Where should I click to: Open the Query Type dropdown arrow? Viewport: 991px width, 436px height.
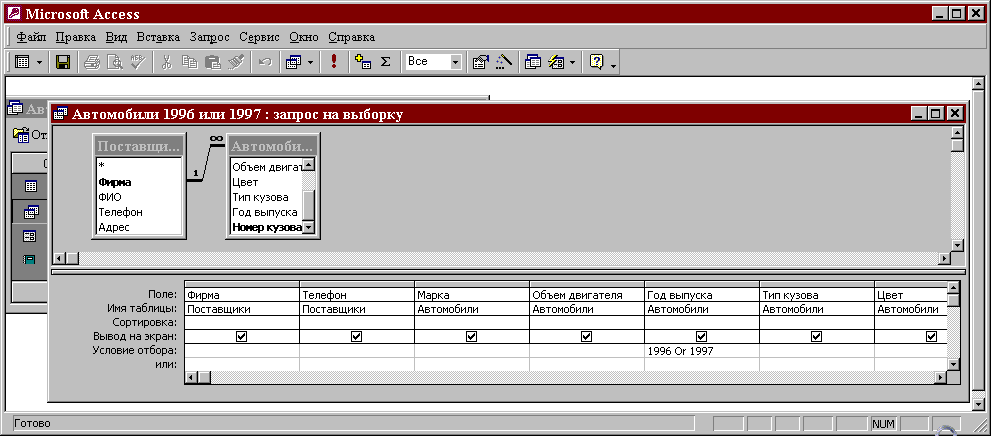310,62
